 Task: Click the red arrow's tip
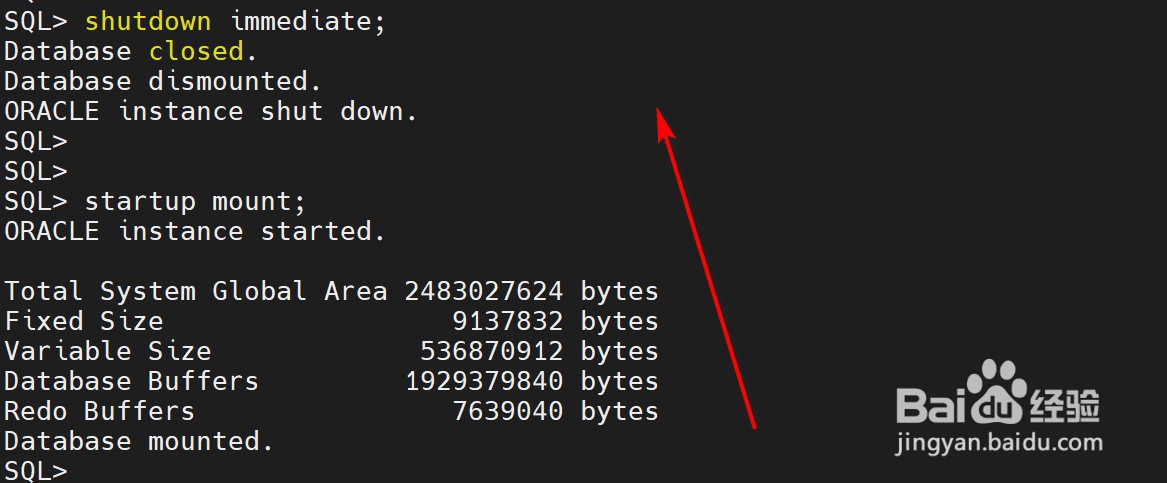tap(659, 112)
